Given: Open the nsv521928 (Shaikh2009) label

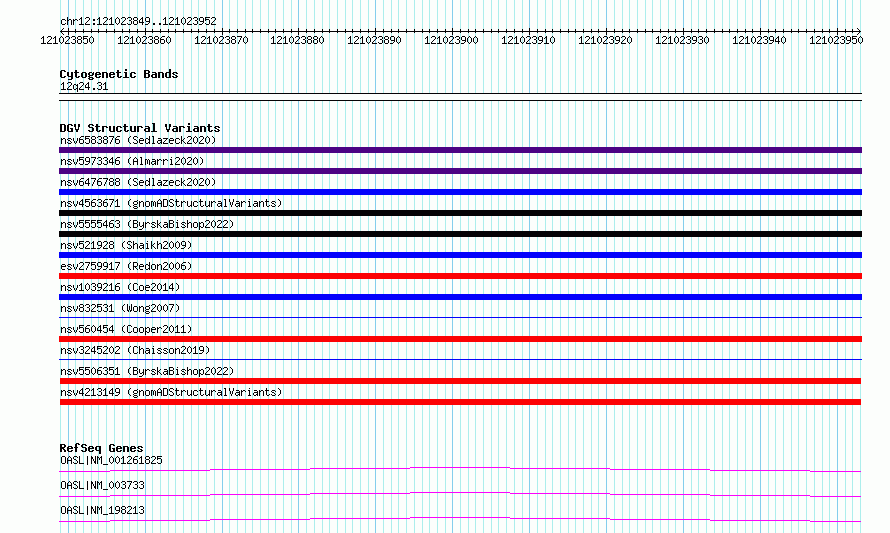Looking at the screenshot, I should 126,245.
